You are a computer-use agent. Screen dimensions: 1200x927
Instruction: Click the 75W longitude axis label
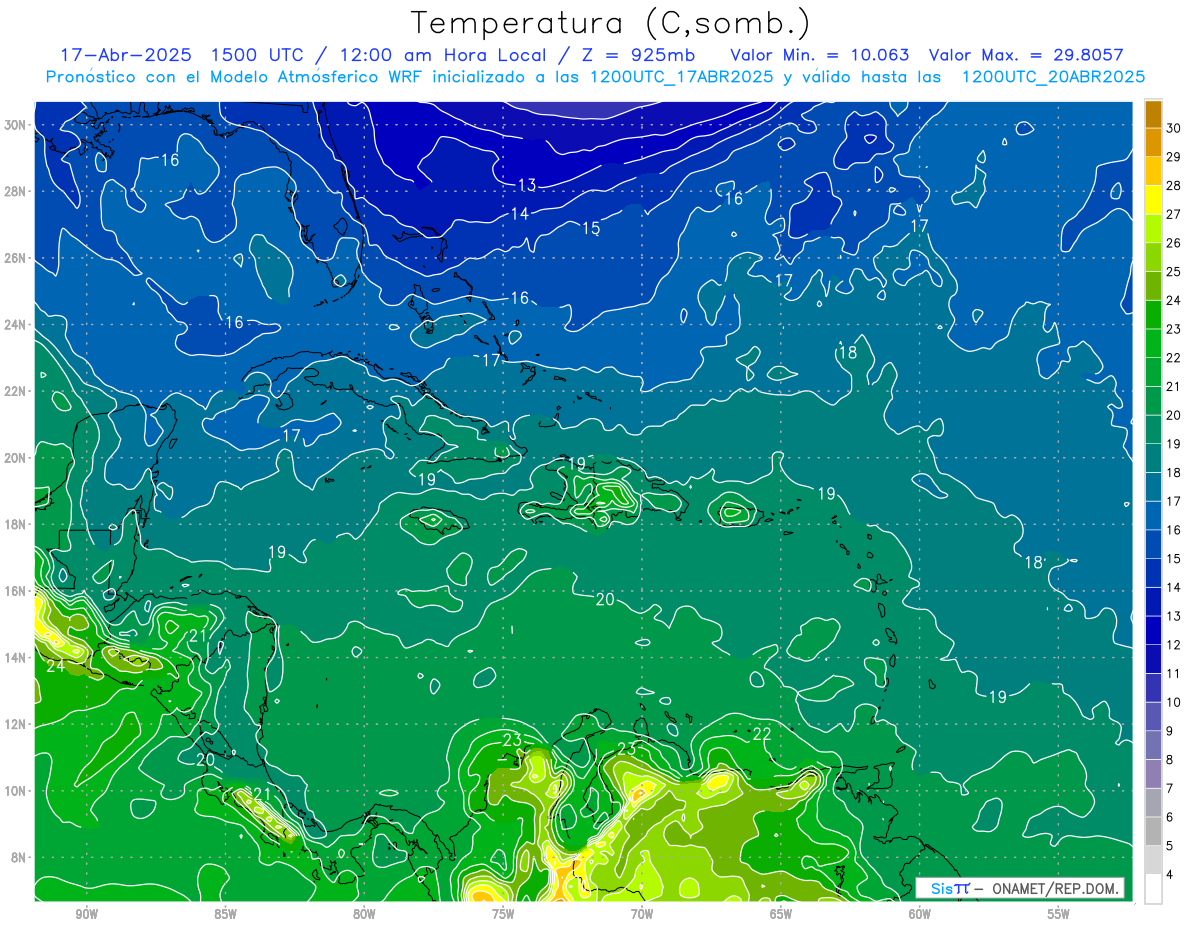503,914
